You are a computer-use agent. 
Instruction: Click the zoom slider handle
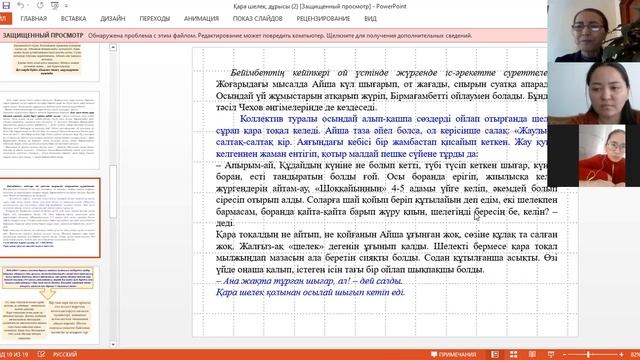(588, 354)
